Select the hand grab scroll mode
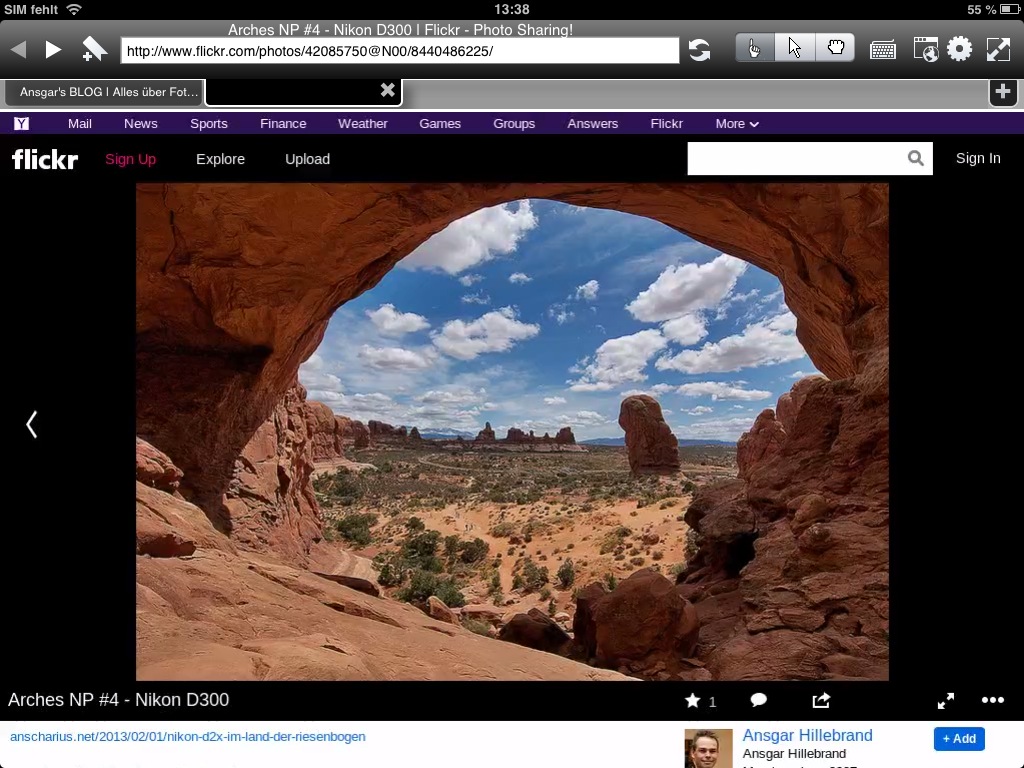Image resolution: width=1024 pixels, height=768 pixels. 835,48
